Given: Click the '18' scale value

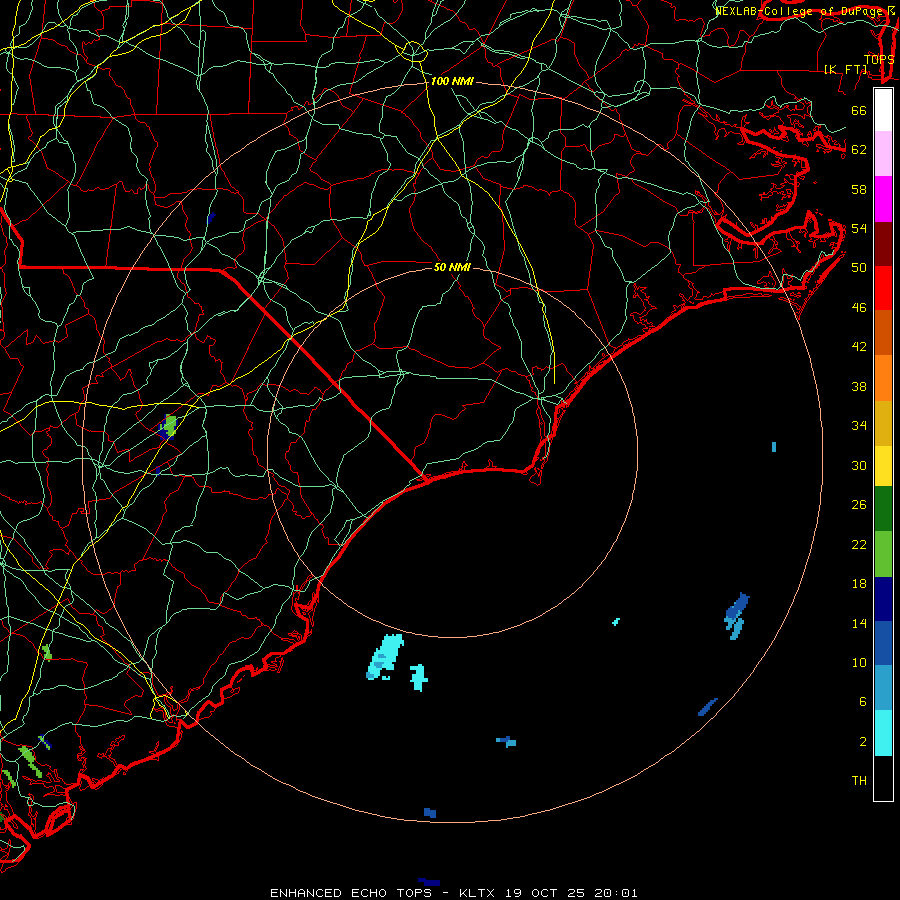Looking at the screenshot, I should pos(859,584).
